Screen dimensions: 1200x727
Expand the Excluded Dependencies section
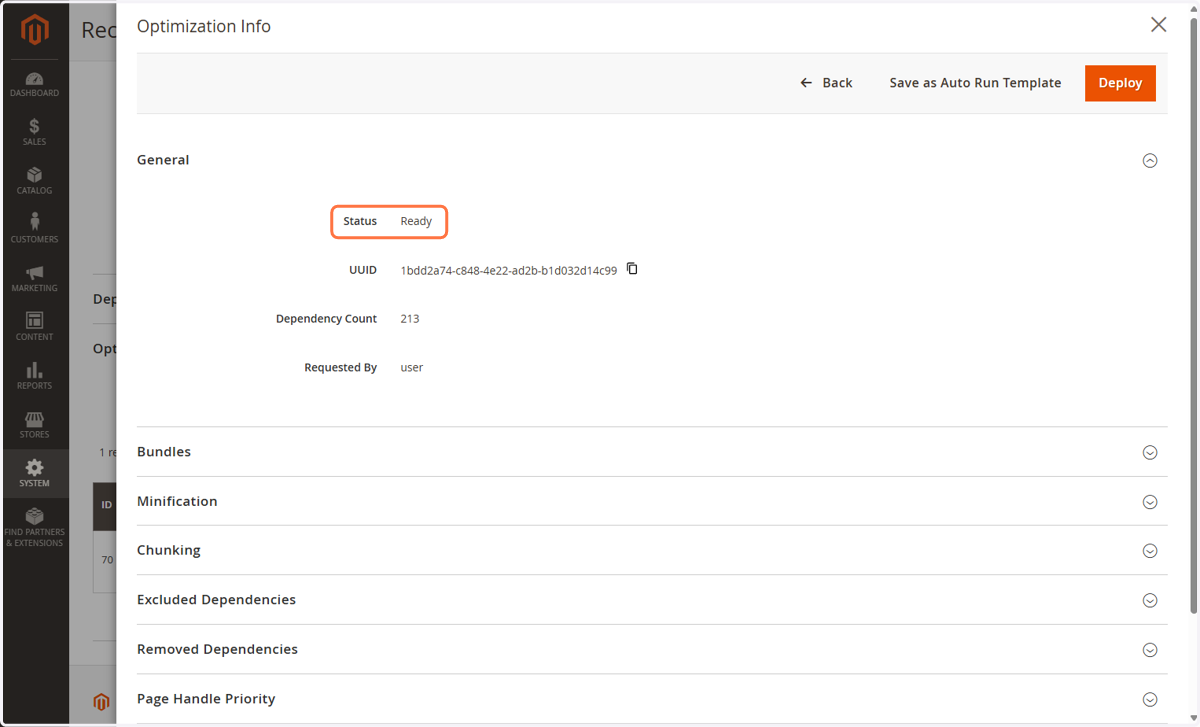[x=1150, y=601]
